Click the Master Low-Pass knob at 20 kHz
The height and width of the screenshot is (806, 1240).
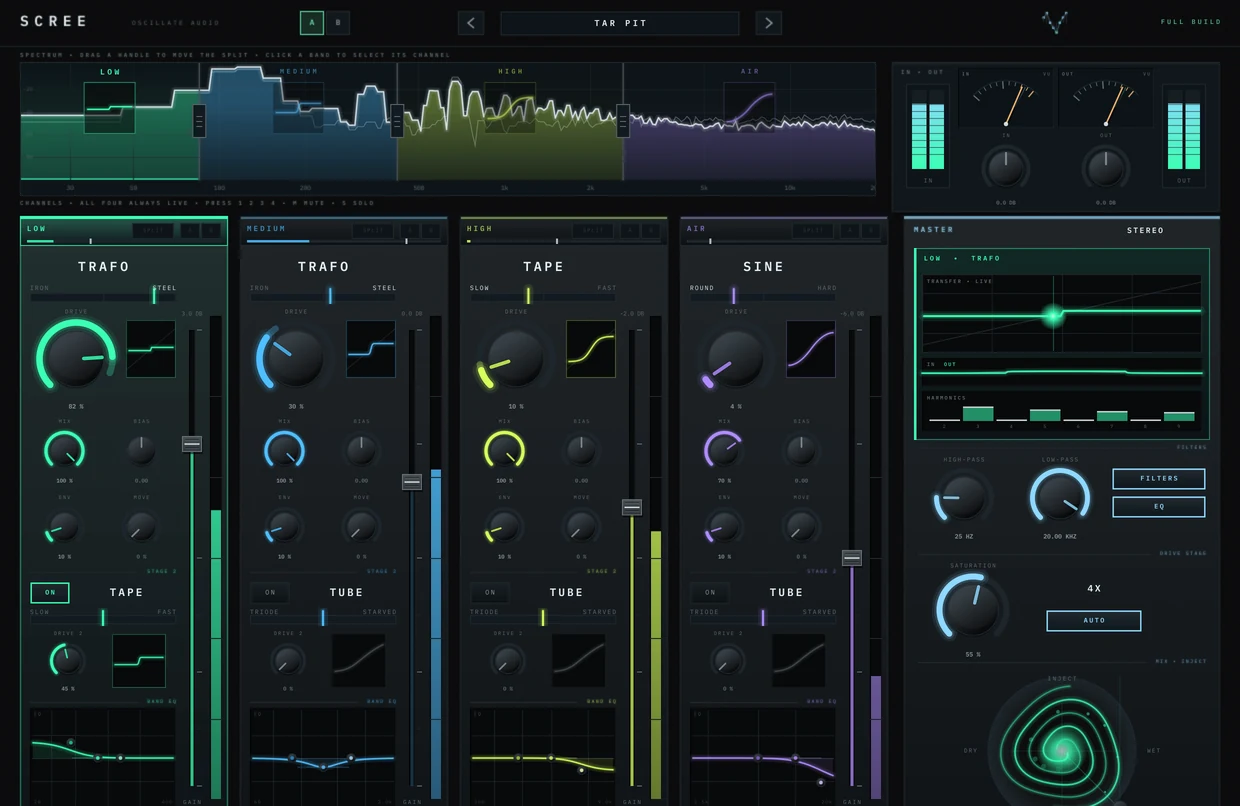1060,496
